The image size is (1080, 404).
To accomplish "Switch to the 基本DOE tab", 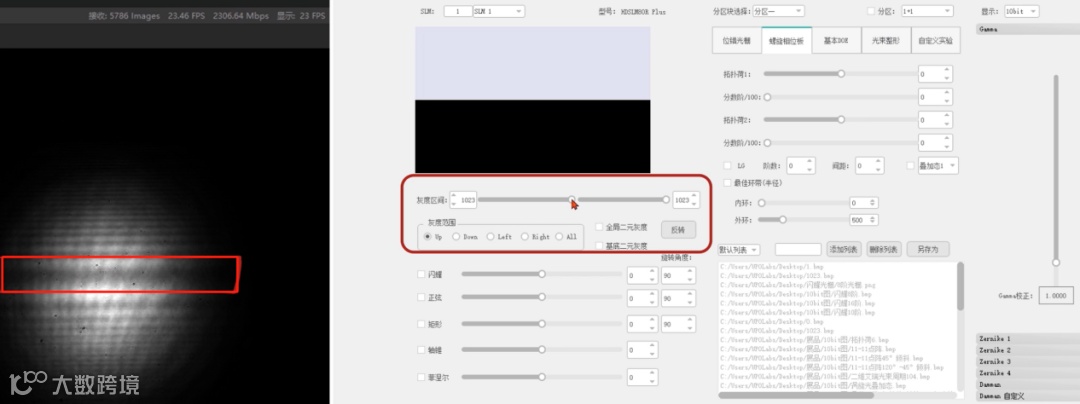I will point(835,41).
